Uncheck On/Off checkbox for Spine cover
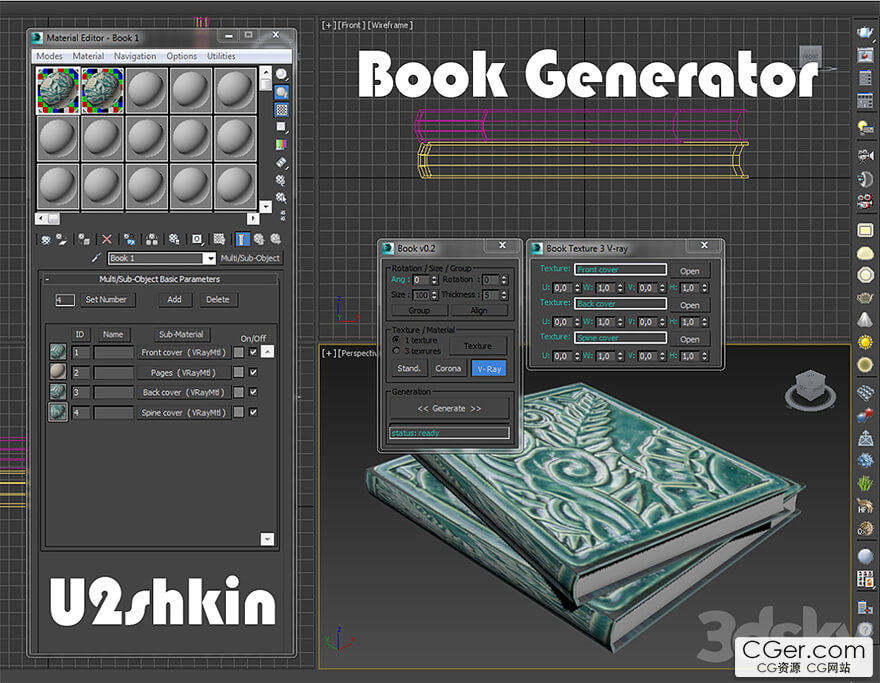The height and width of the screenshot is (683, 880). pyautogui.click(x=253, y=412)
